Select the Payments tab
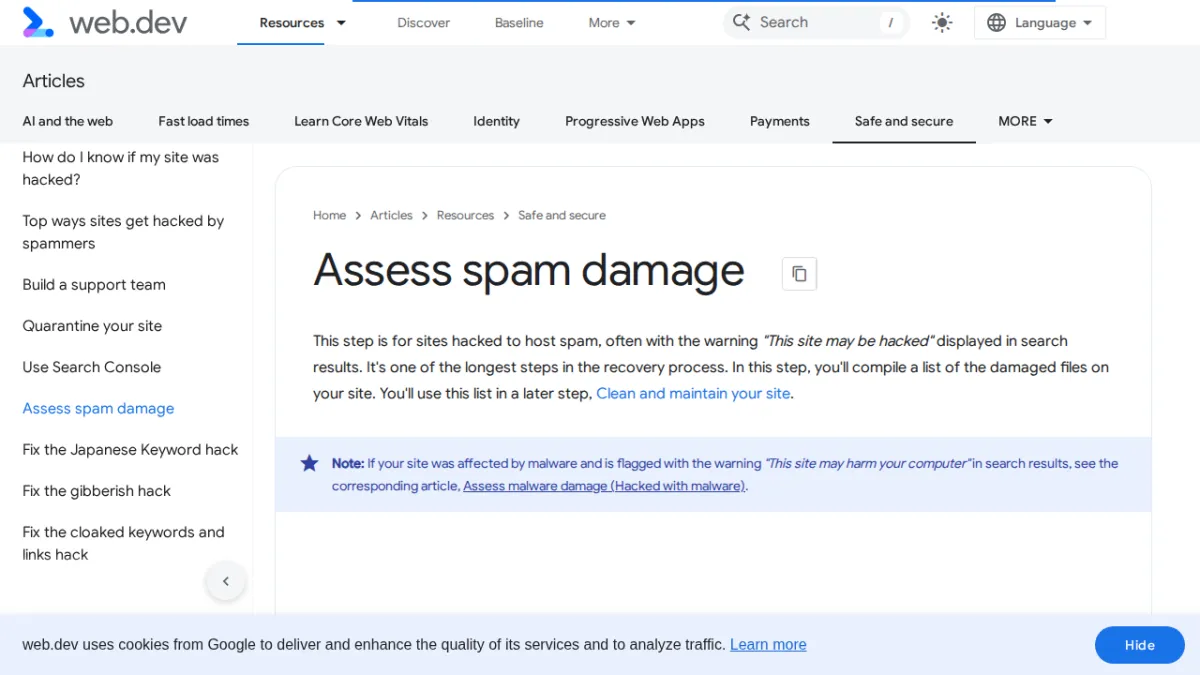The width and height of the screenshot is (1200, 675). [780, 121]
